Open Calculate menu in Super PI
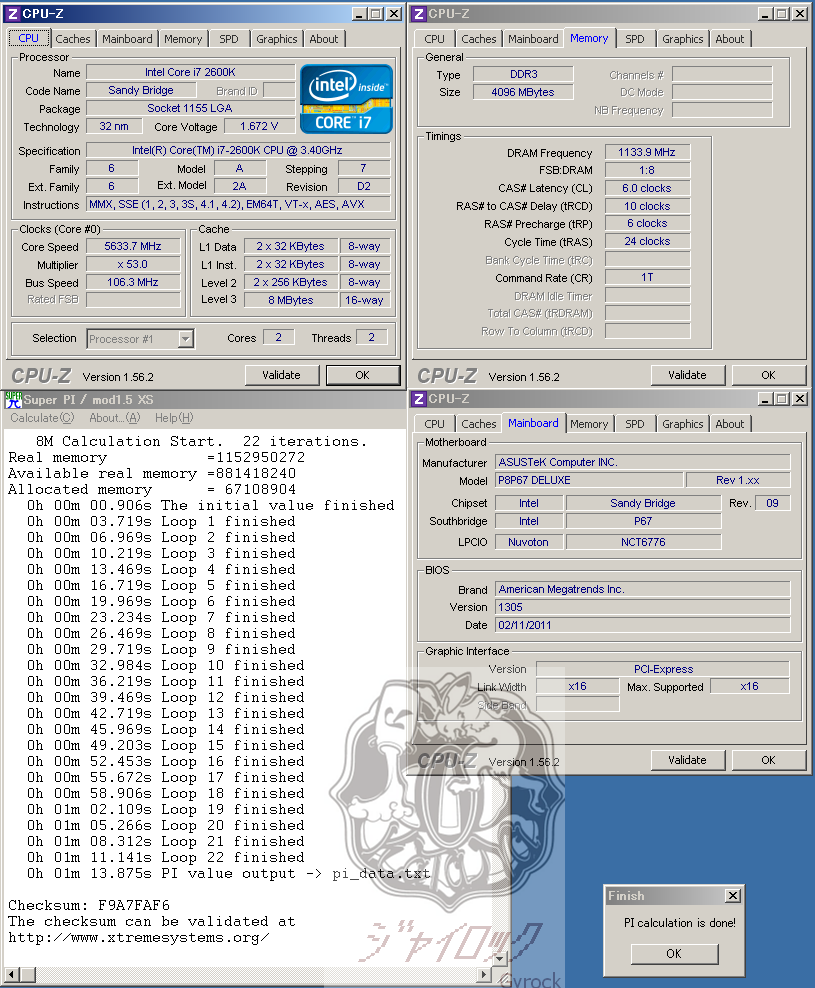 pos(42,418)
